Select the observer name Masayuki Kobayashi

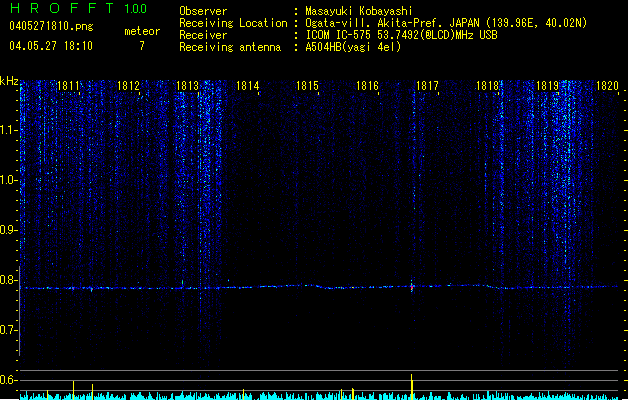click(x=359, y=11)
